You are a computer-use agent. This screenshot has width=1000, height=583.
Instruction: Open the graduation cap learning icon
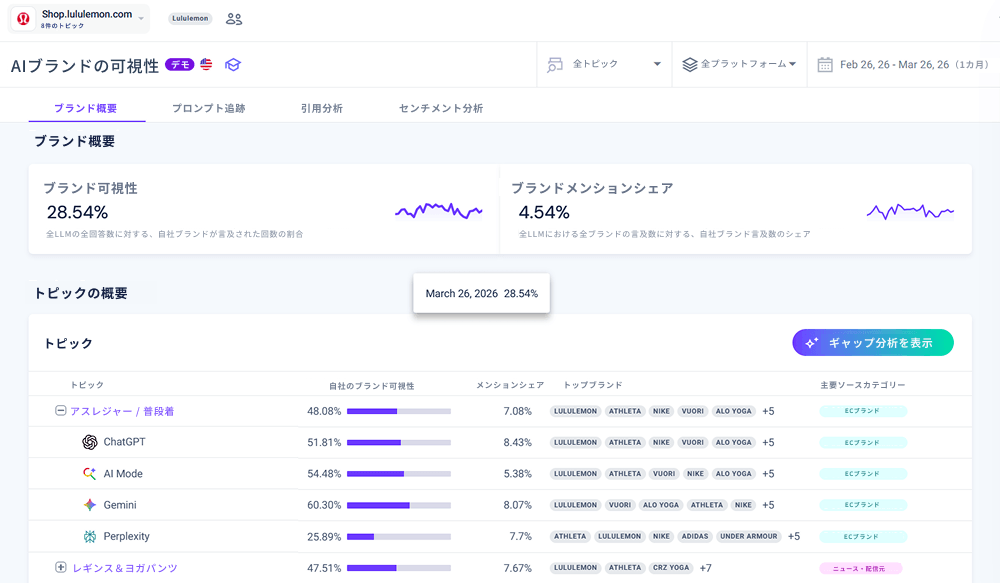[x=233, y=65]
